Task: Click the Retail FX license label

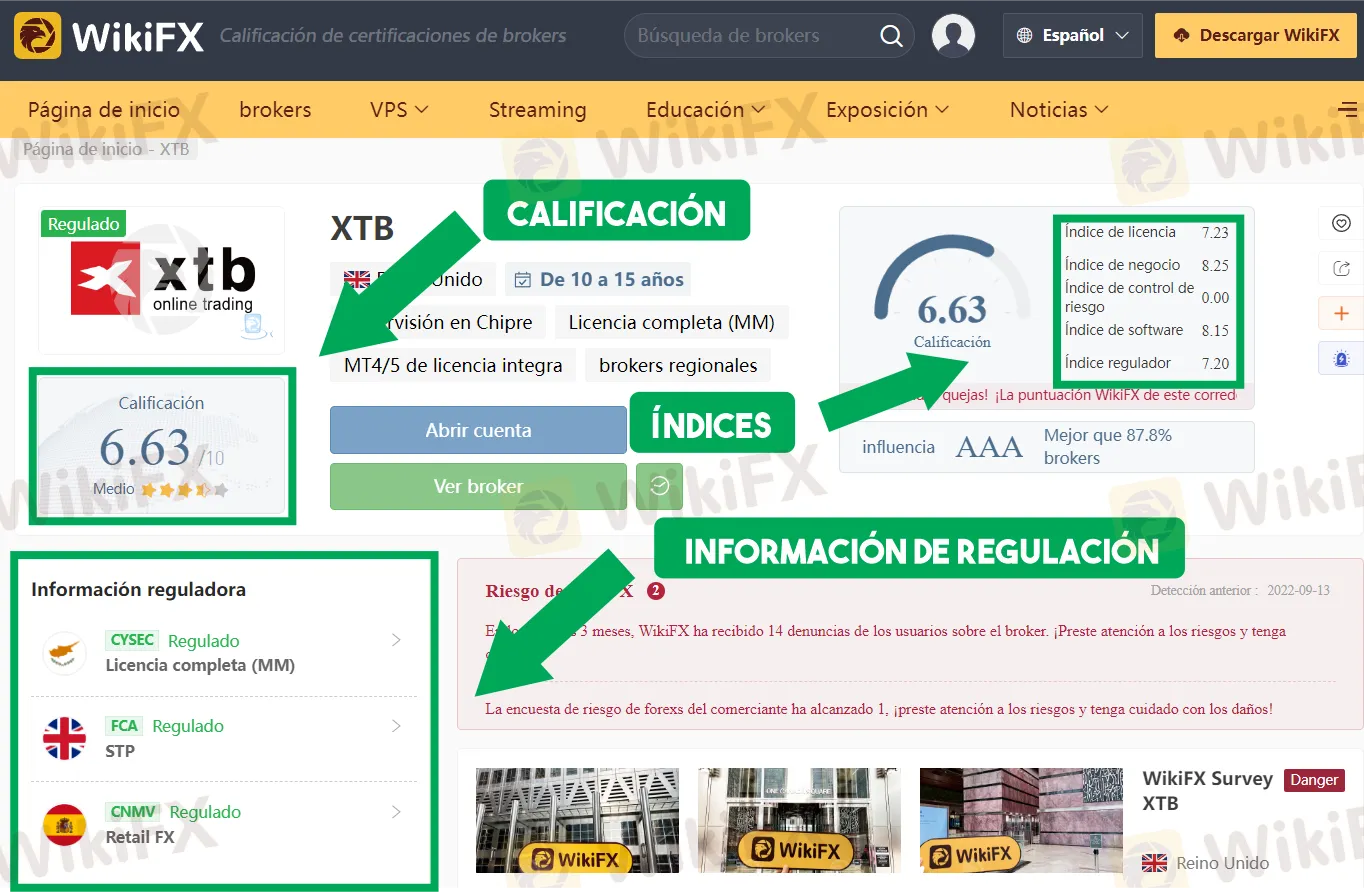Action: [140, 837]
